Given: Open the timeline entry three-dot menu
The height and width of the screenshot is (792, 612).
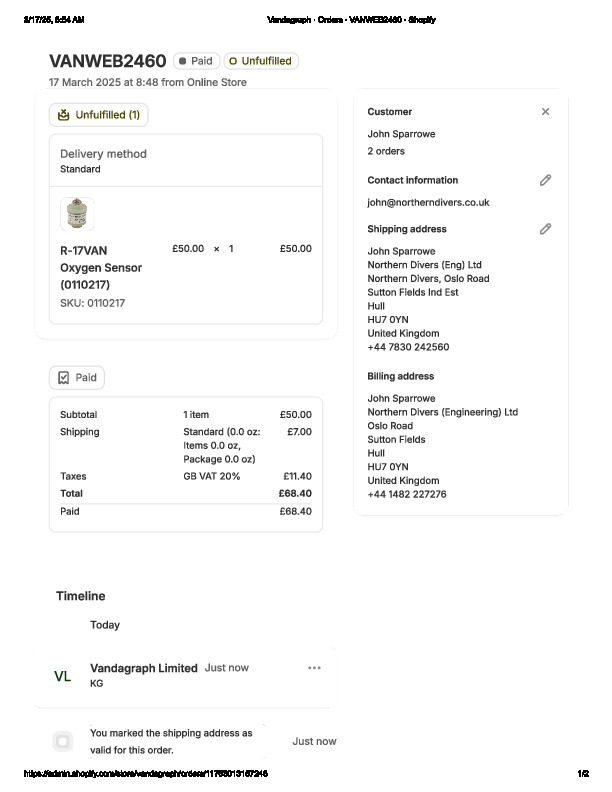Looking at the screenshot, I should pos(315,668).
